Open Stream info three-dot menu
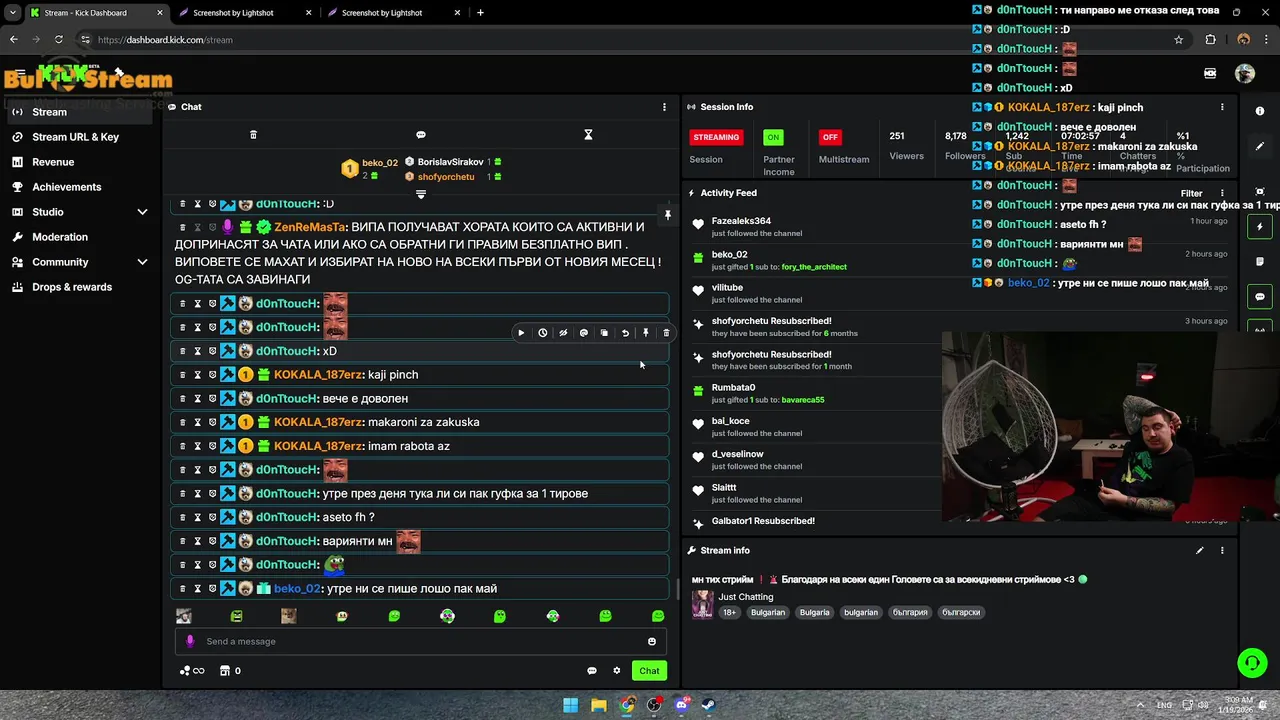 1222,551
